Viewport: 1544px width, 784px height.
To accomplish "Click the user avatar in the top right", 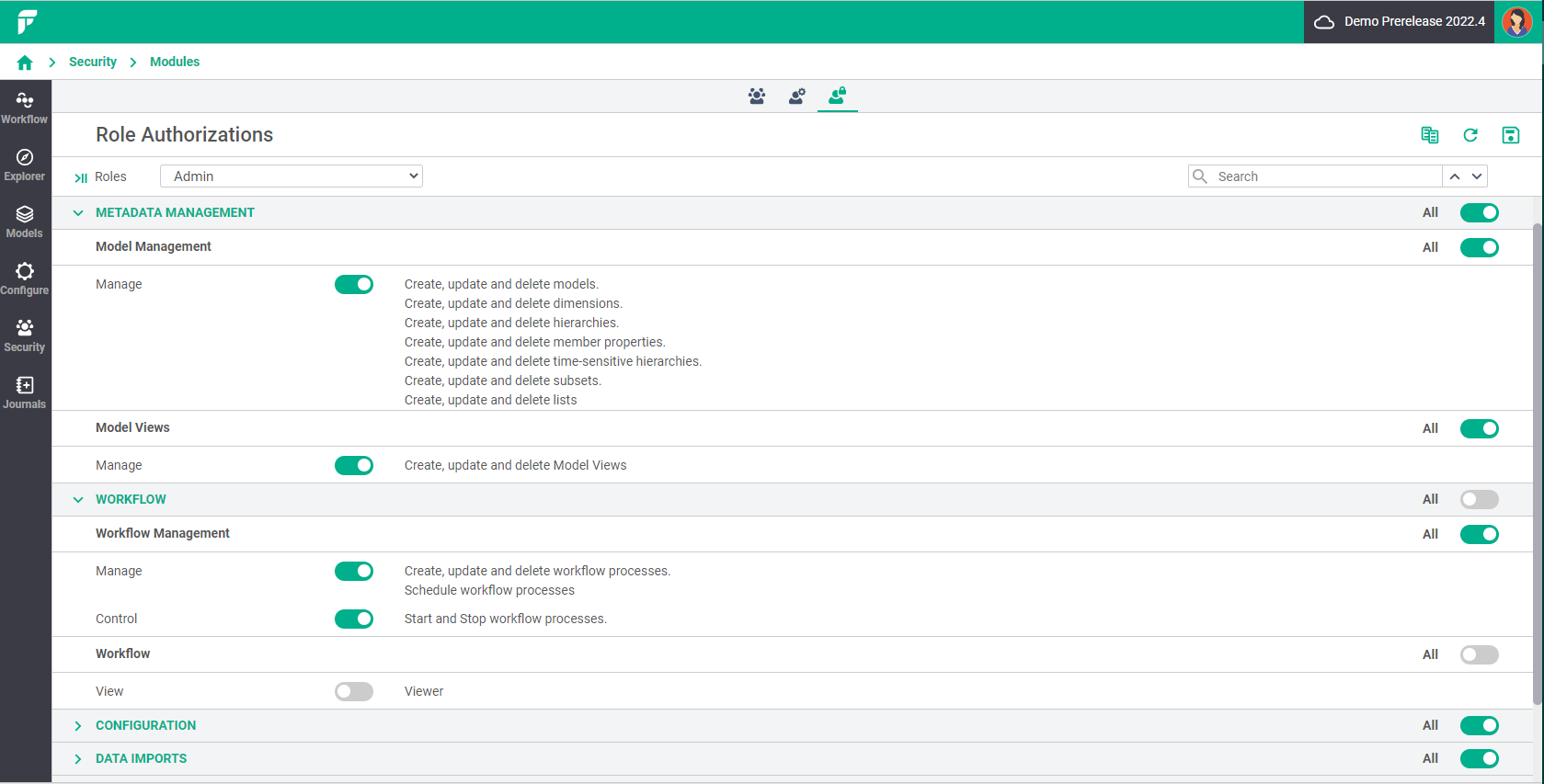I will tap(1517, 21).
